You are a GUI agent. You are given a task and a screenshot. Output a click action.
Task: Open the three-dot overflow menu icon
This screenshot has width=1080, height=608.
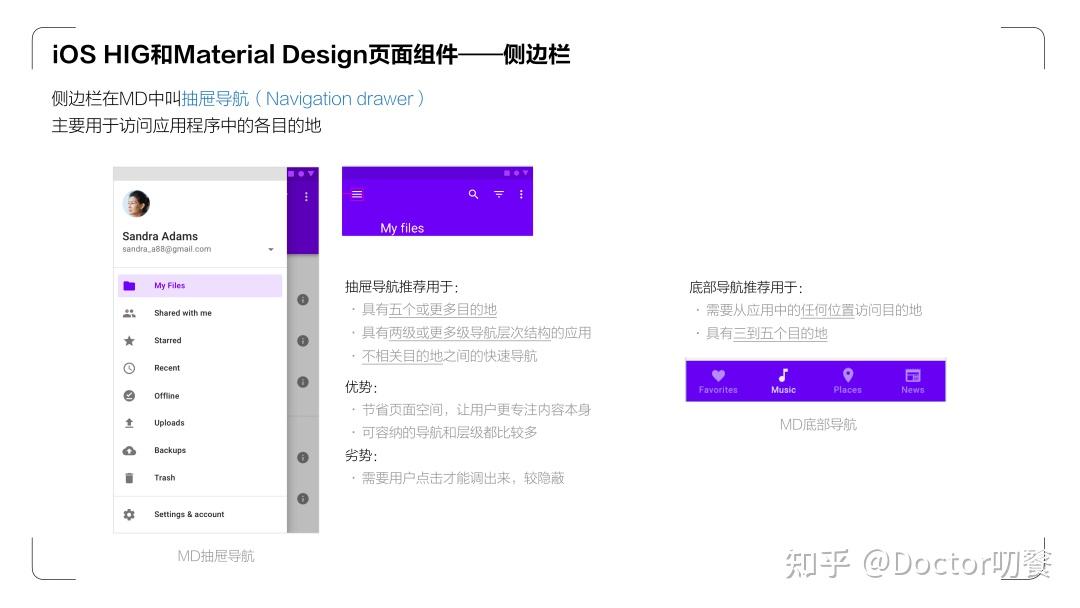(x=521, y=195)
